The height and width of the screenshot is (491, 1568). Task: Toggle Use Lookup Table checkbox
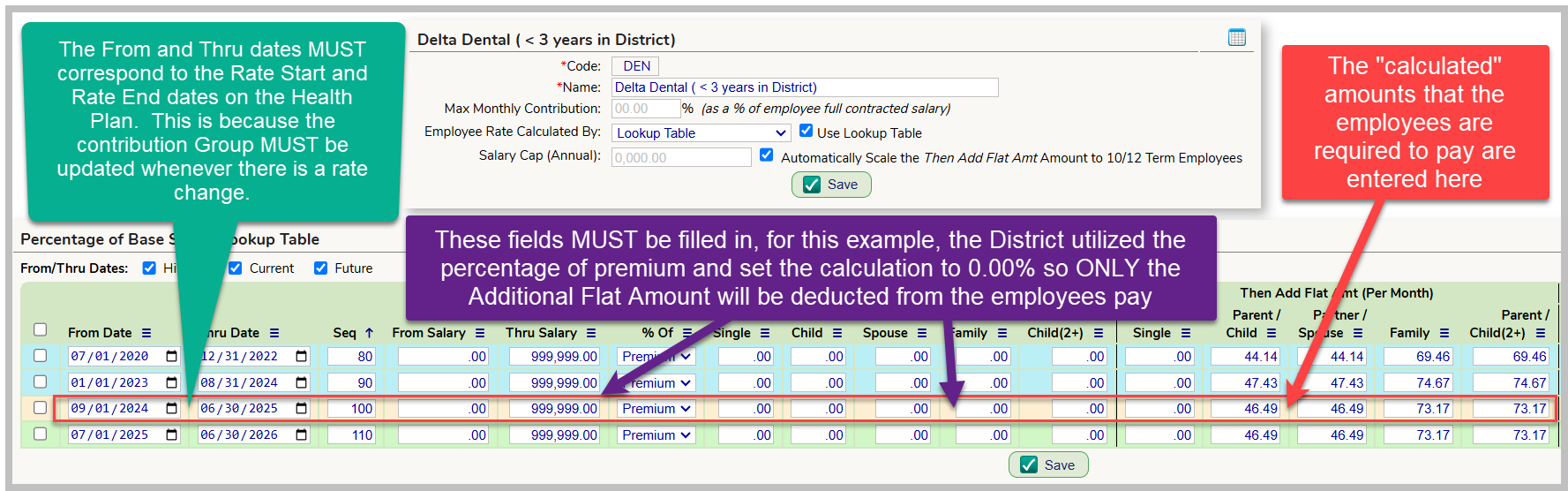click(x=806, y=131)
